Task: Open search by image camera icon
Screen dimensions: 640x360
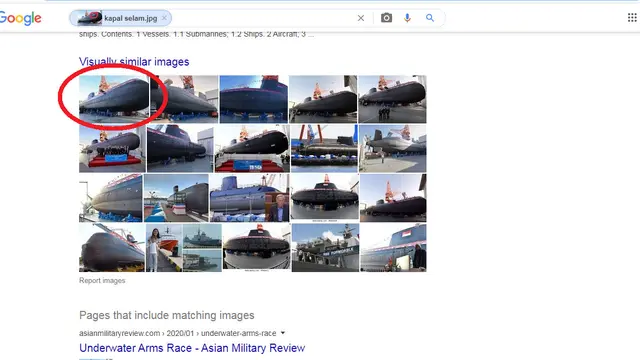Action: click(x=386, y=18)
